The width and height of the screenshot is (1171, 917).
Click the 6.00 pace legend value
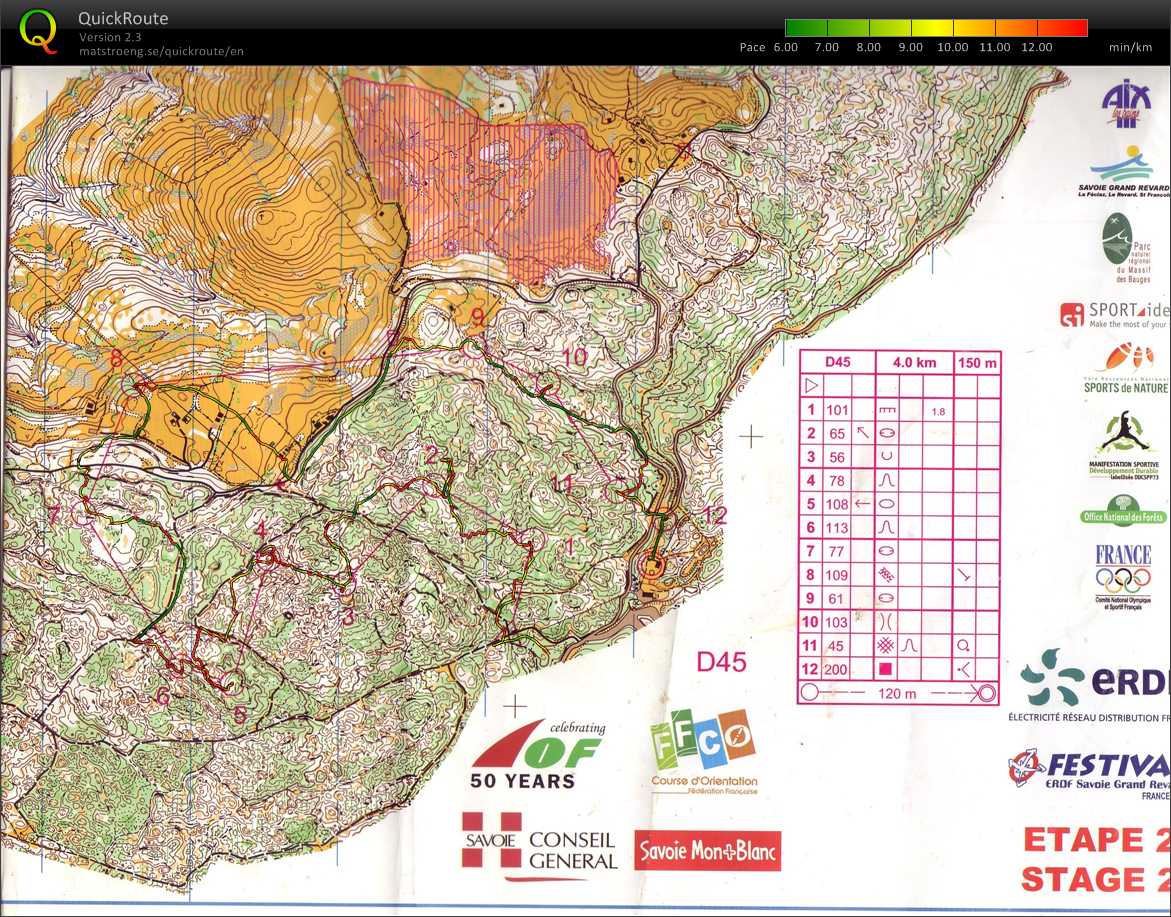pos(785,47)
